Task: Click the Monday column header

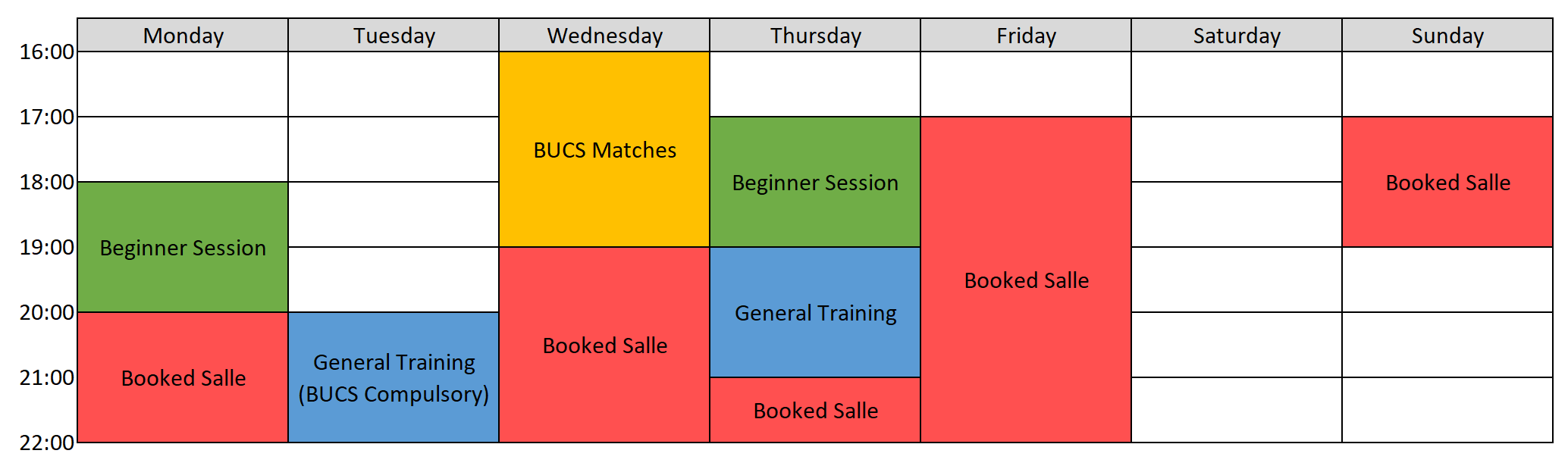Action: pos(183,36)
